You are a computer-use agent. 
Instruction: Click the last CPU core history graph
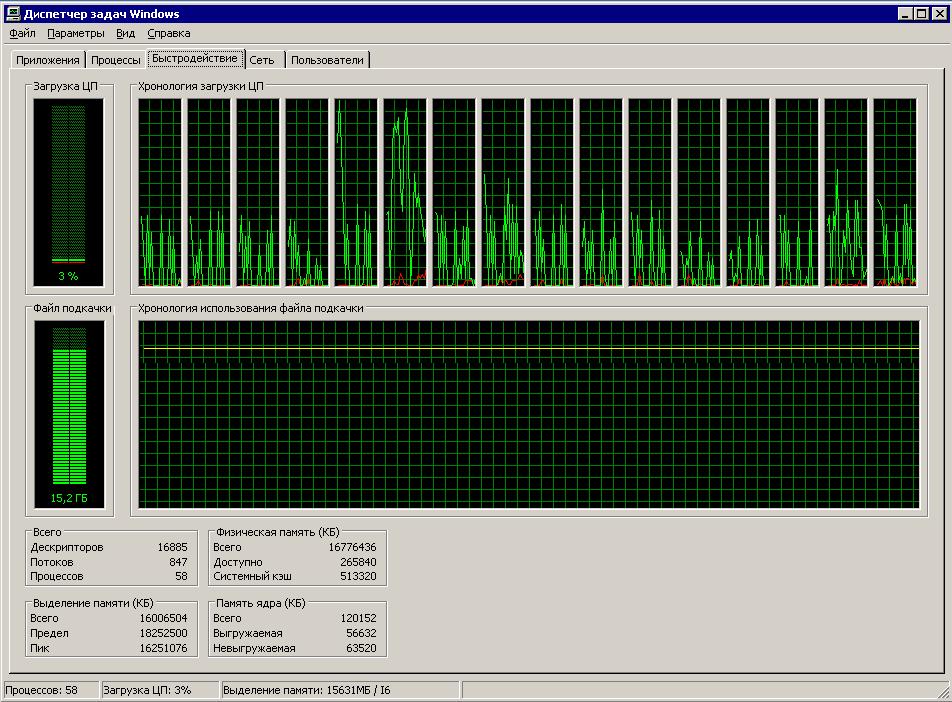pos(895,192)
